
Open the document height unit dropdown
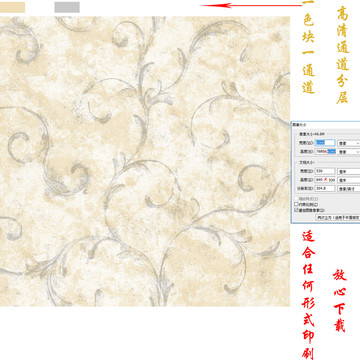349,180
